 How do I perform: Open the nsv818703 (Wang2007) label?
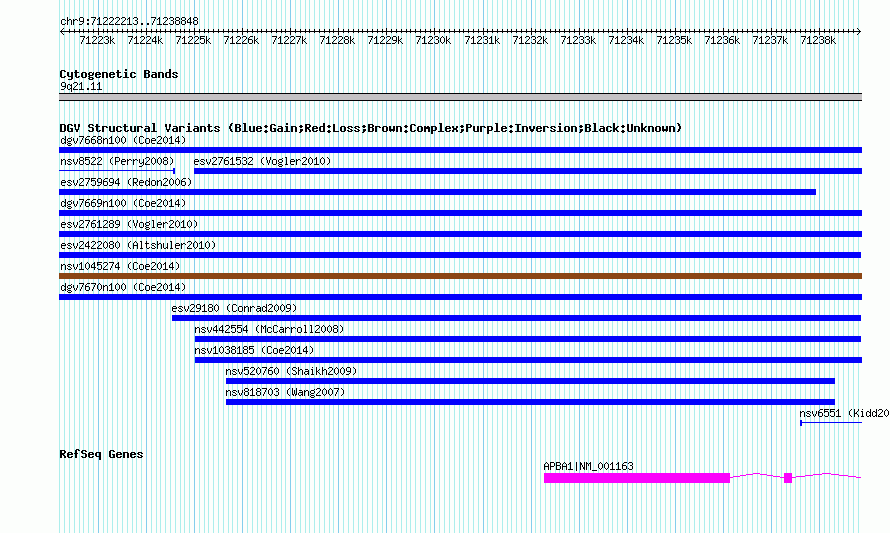coord(285,392)
